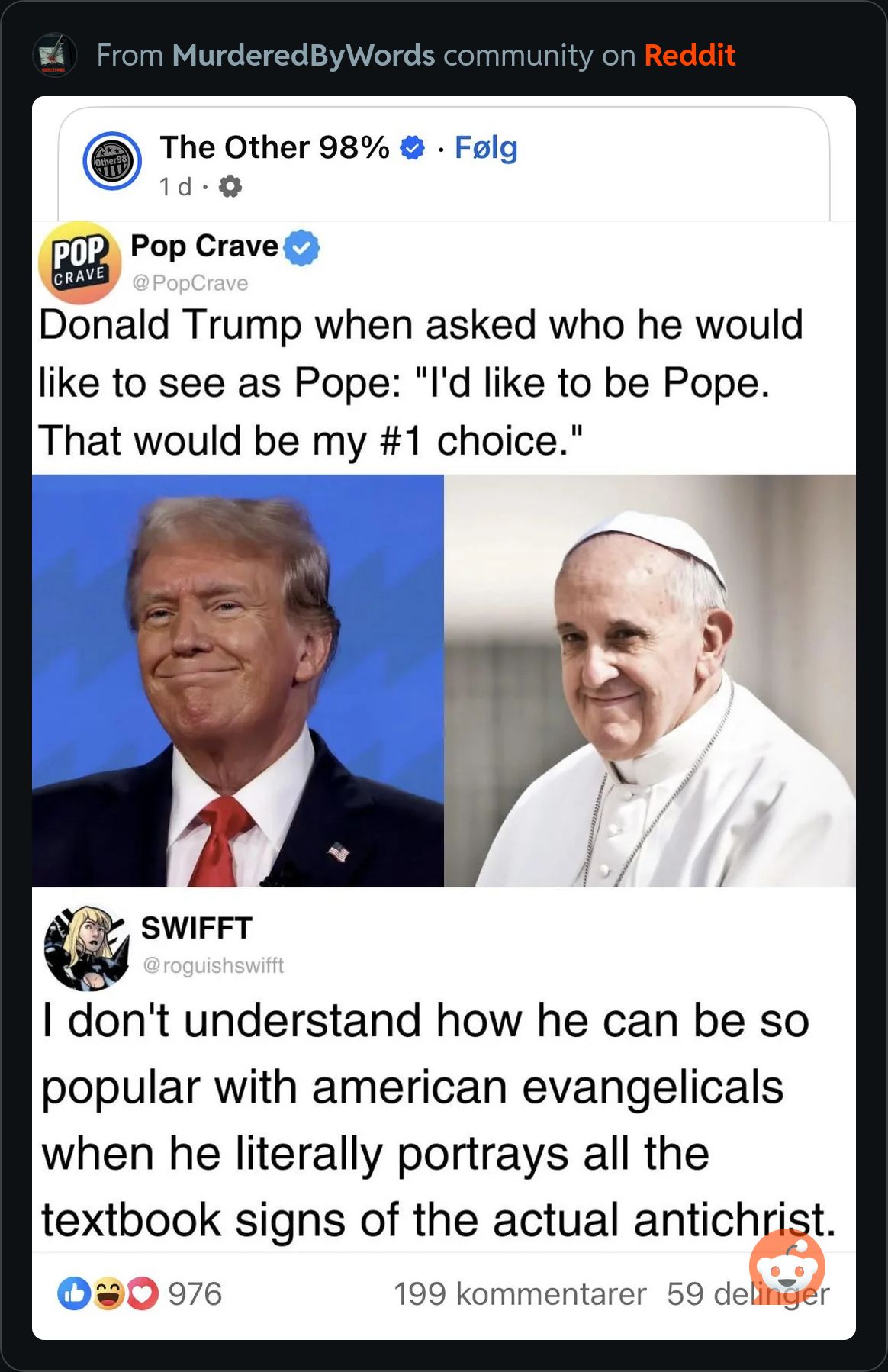This screenshot has height=1372, width=888.
Task: Open the @roguishswifft handle
Action: pos(213,965)
